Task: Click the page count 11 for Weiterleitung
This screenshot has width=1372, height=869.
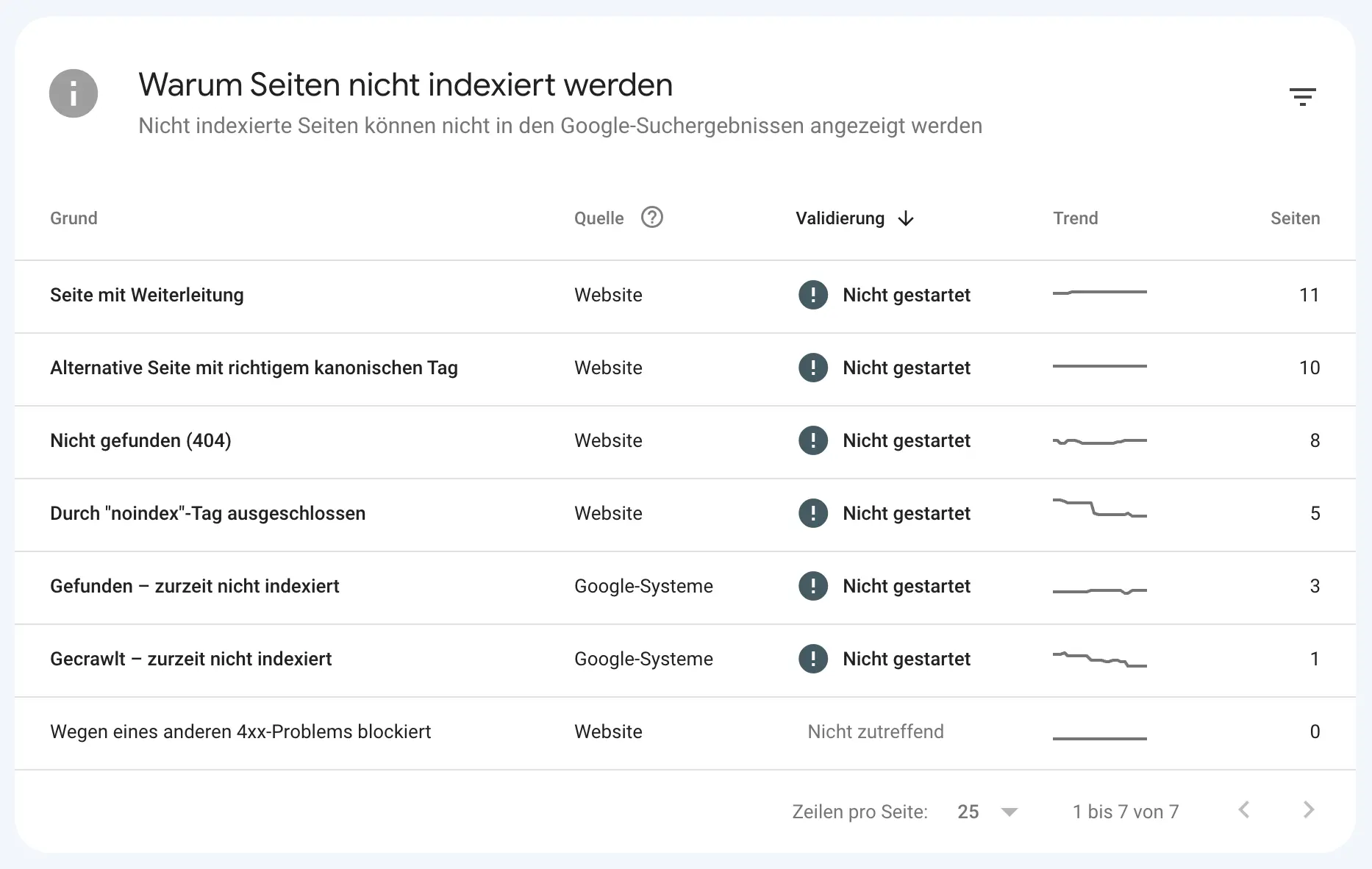Action: [1309, 295]
